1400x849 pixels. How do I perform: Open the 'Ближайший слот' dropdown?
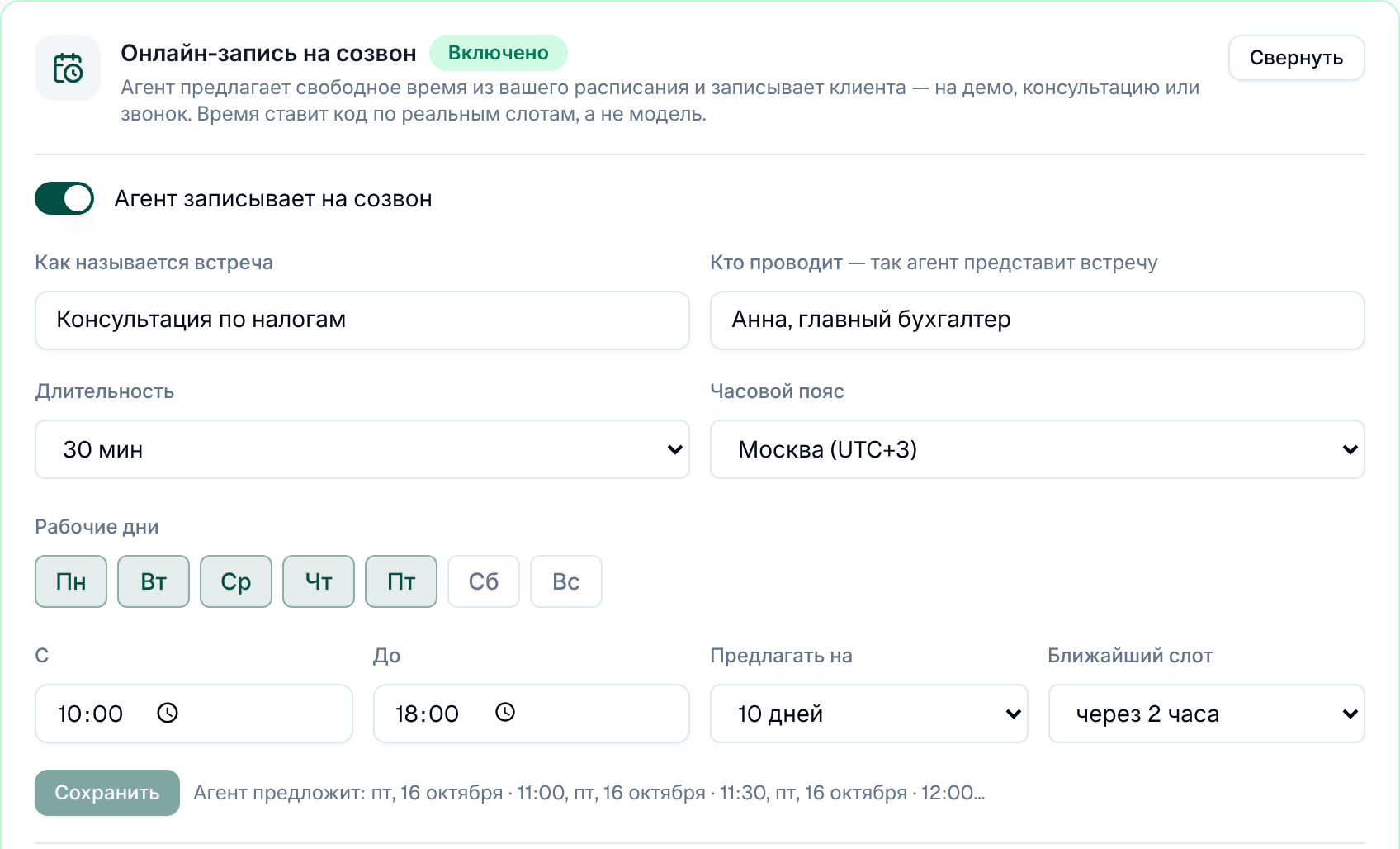pos(1207,714)
